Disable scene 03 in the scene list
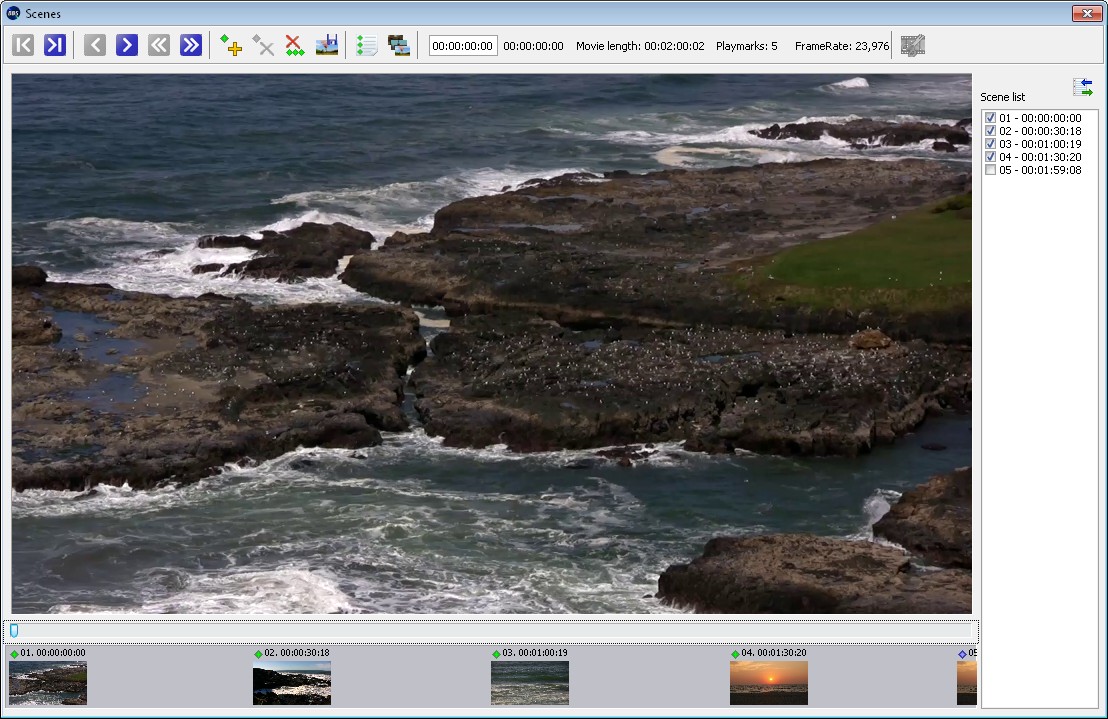 click(990, 144)
